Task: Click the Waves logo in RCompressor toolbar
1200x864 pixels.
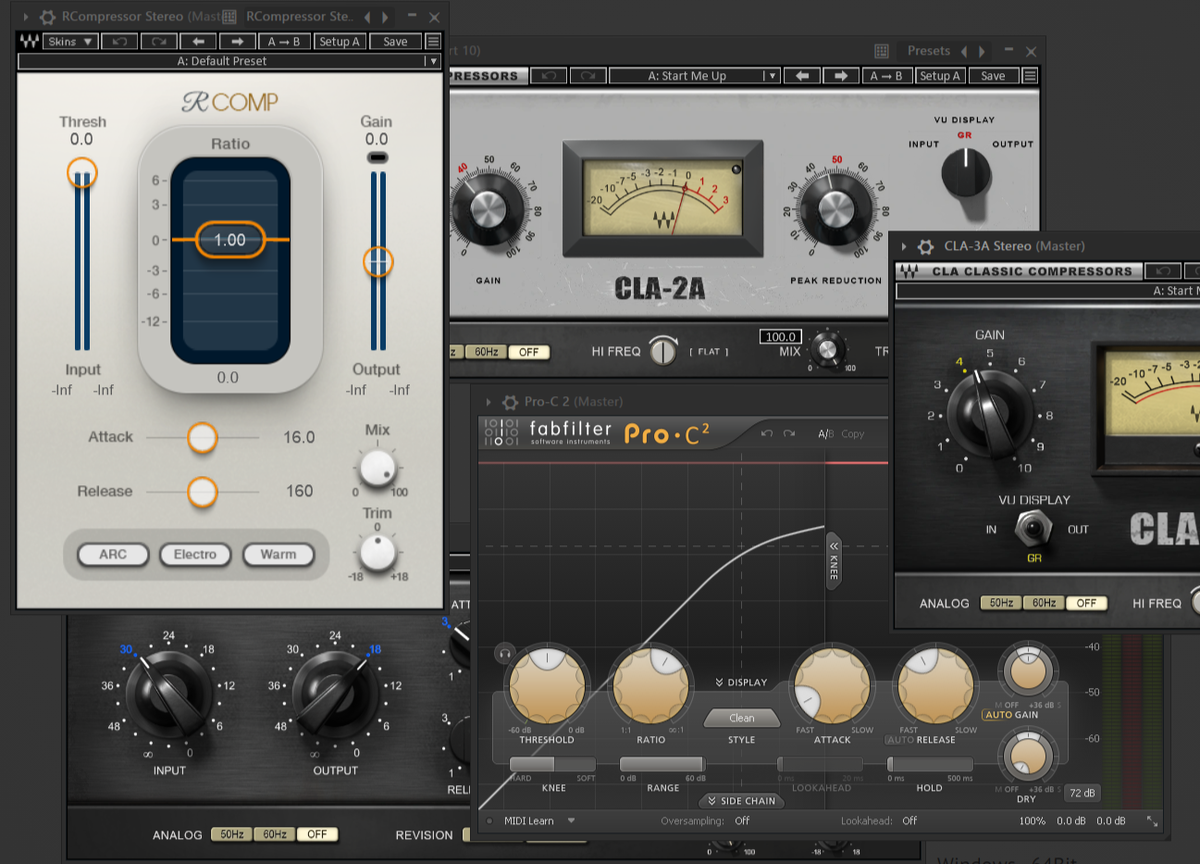Action: point(29,42)
